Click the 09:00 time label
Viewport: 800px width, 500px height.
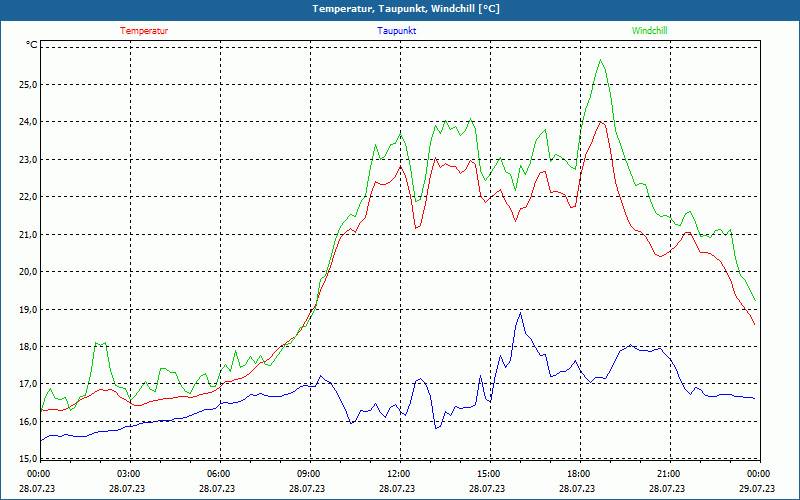coord(308,474)
